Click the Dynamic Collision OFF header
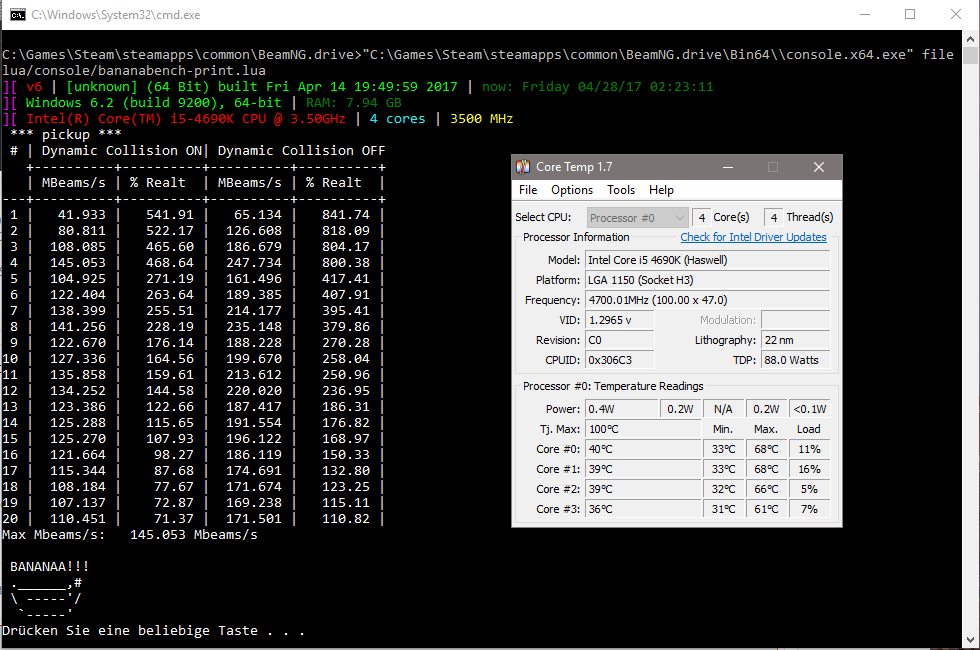 pos(301,151)
